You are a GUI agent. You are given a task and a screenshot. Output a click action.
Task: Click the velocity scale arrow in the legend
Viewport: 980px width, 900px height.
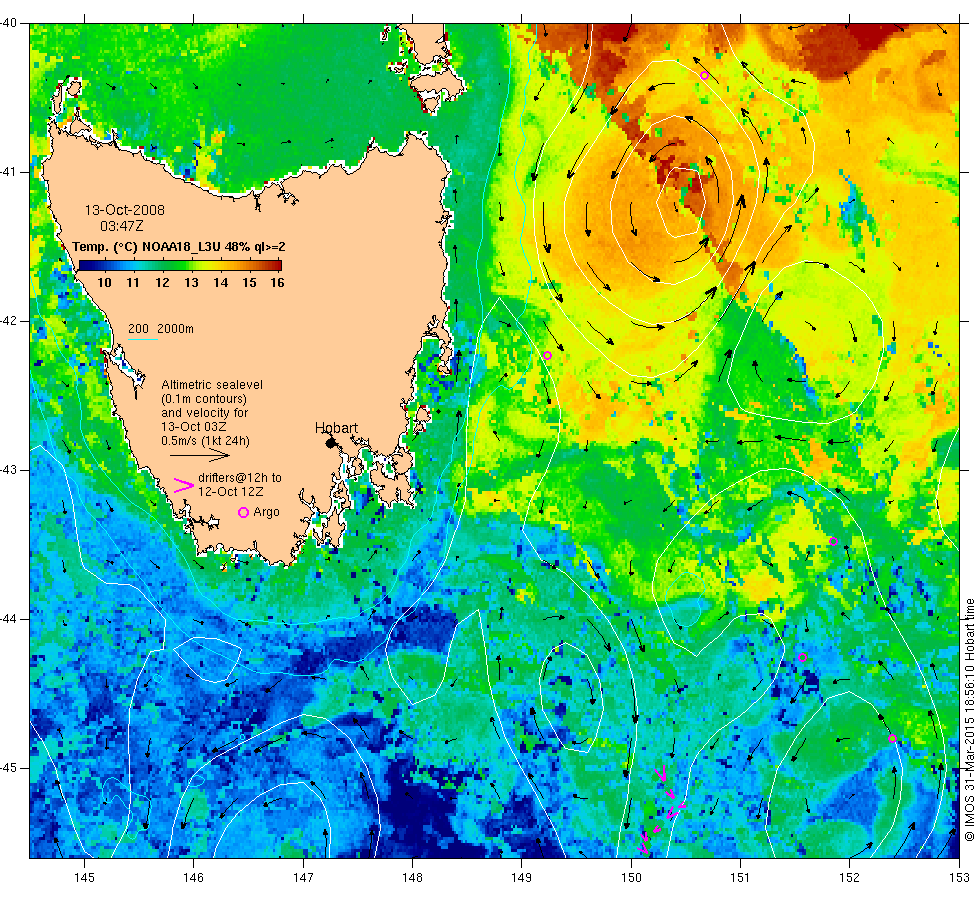[x=200, y=456]
